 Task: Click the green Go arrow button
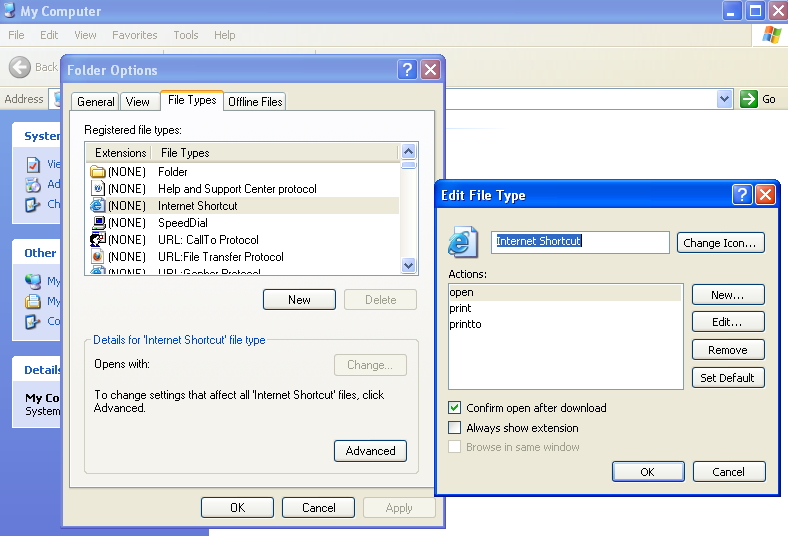coord(748,99)
